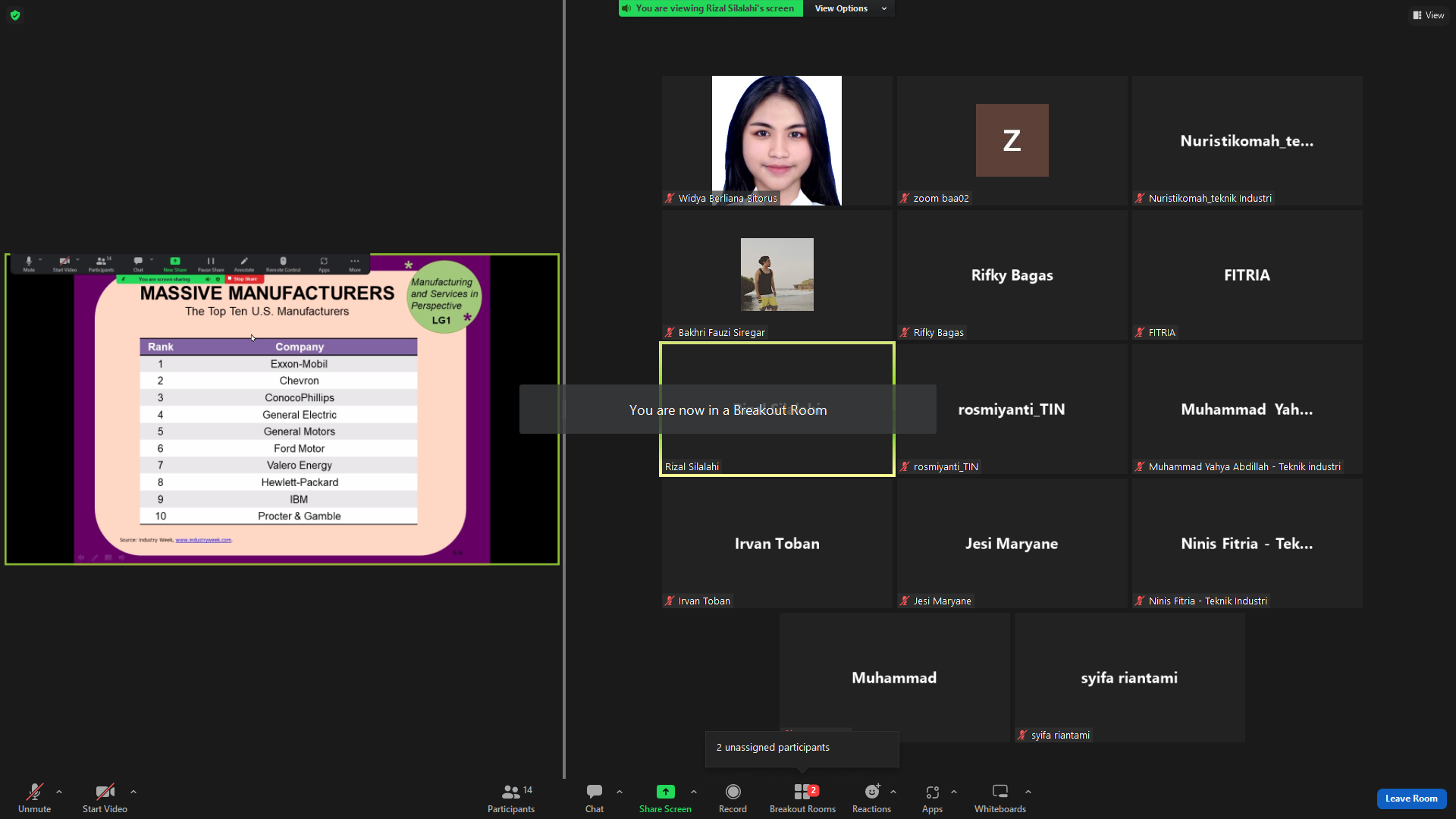
Task: Click the Valero Energy row on slide
Action: [x=278, y=466]
